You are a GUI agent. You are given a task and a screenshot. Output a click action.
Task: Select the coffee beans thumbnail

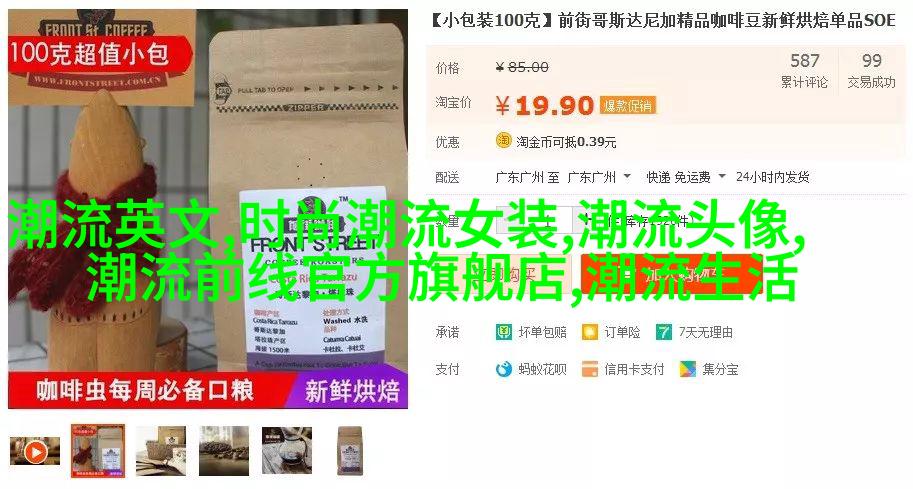tap(224, 451)
